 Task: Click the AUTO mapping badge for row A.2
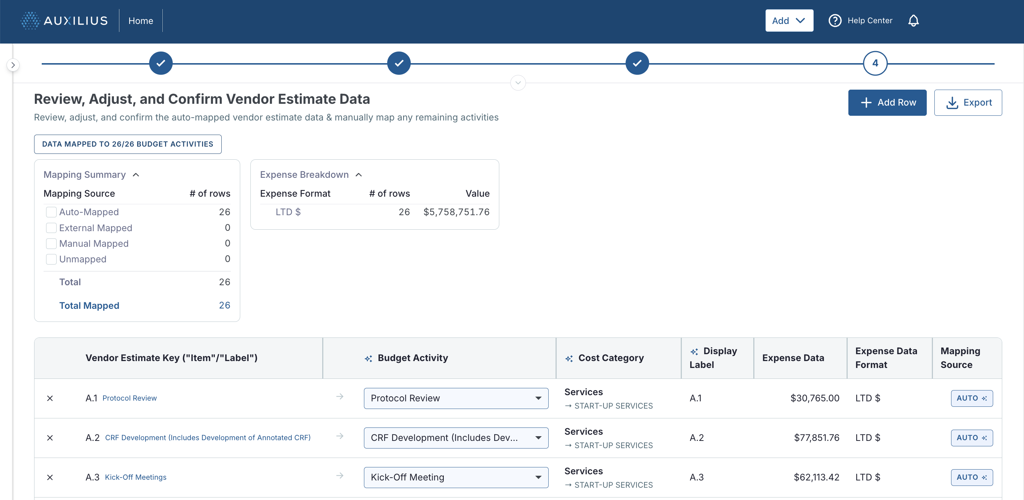972,438
